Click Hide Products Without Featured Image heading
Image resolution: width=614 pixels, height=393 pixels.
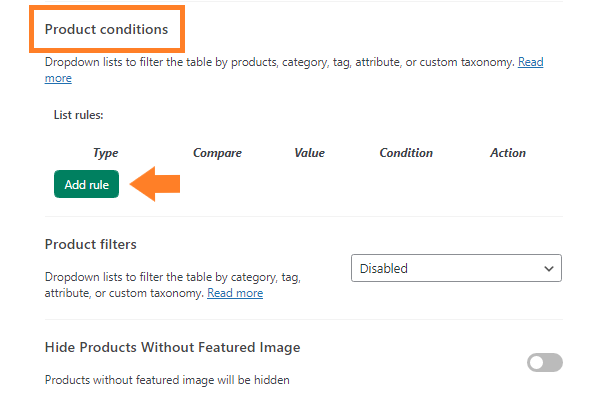[x=172, y=347]
